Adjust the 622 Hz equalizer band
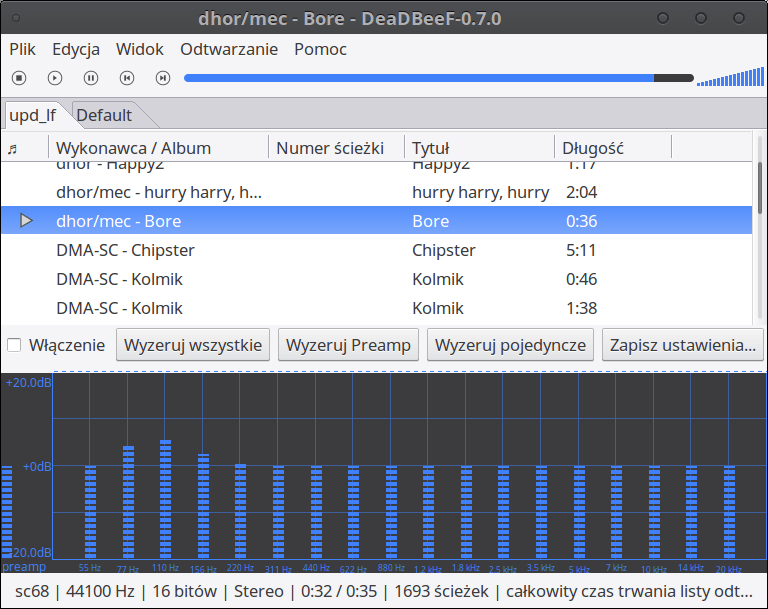This screenshot has width=768, height=609. [353, 512]
